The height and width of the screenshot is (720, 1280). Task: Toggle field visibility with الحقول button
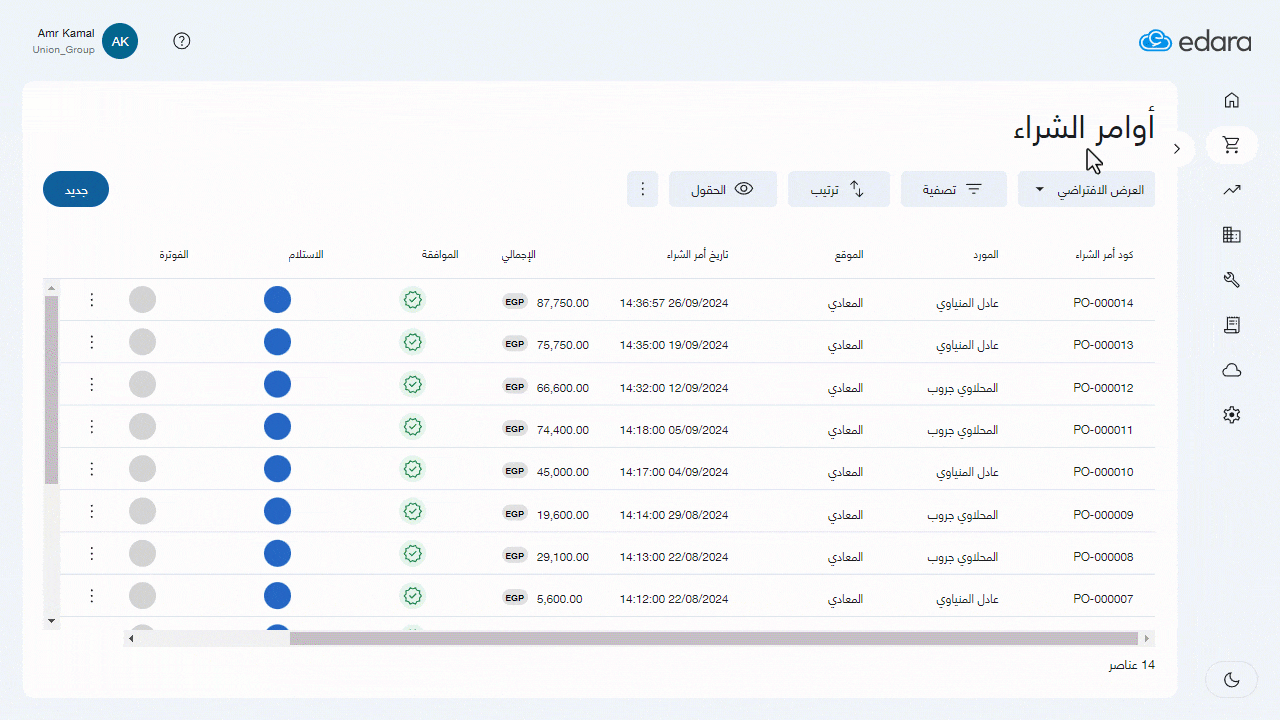(723, 189)
